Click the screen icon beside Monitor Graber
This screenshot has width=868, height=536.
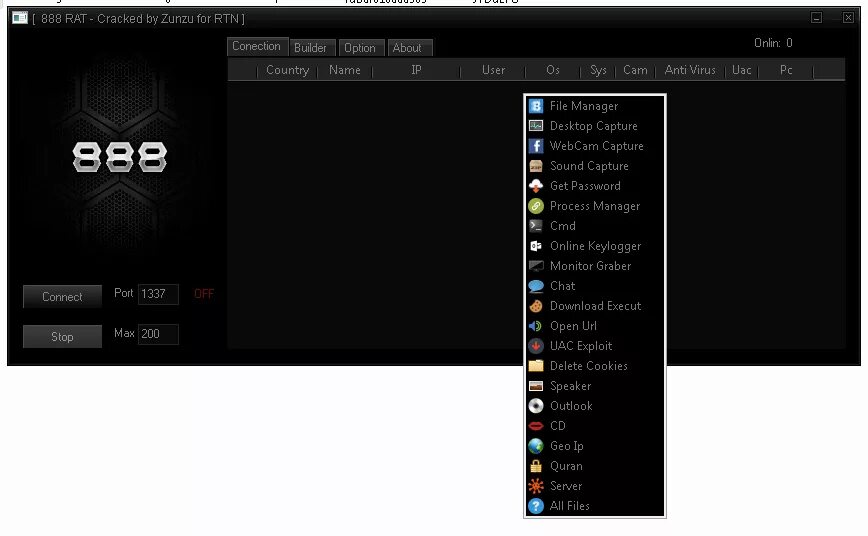pyautogui.click(x=536, y=266)
